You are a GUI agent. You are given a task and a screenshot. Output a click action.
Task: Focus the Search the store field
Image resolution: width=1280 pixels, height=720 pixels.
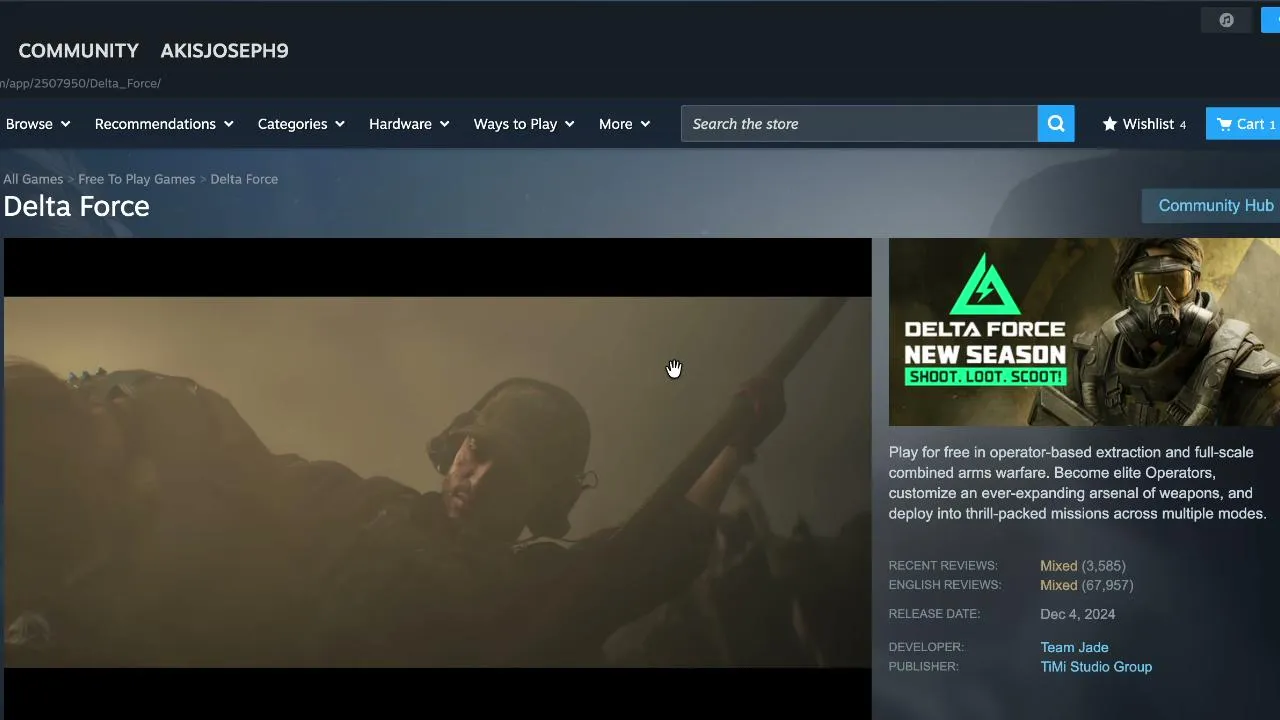point(859,124)
